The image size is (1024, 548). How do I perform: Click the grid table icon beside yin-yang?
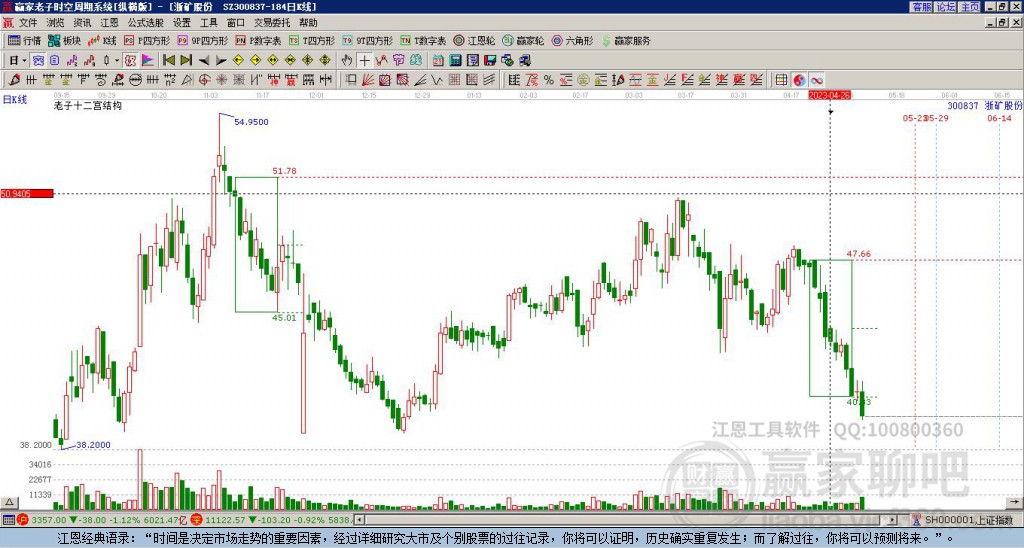[x=781, y=80]
